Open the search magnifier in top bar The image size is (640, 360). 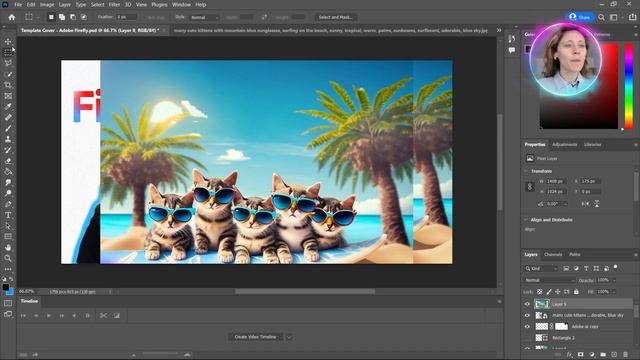601,17
